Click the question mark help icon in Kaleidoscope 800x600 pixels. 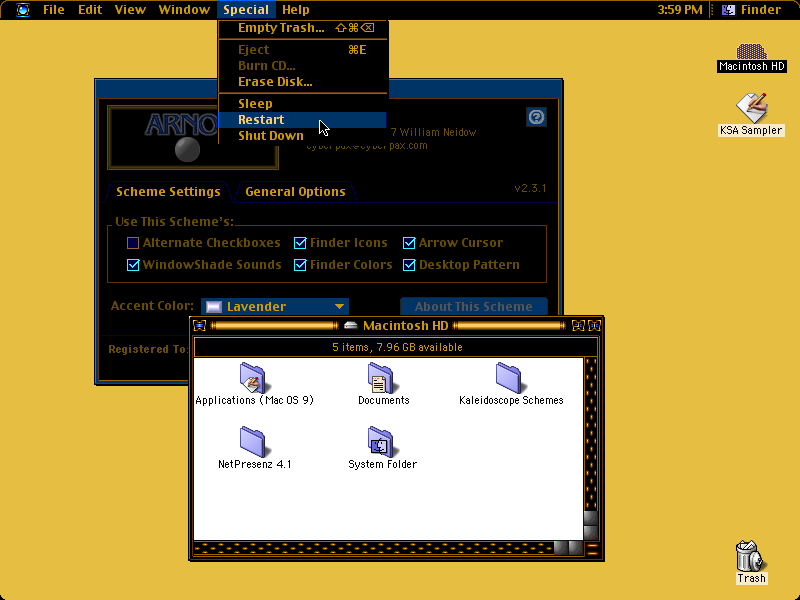point(536,117)
